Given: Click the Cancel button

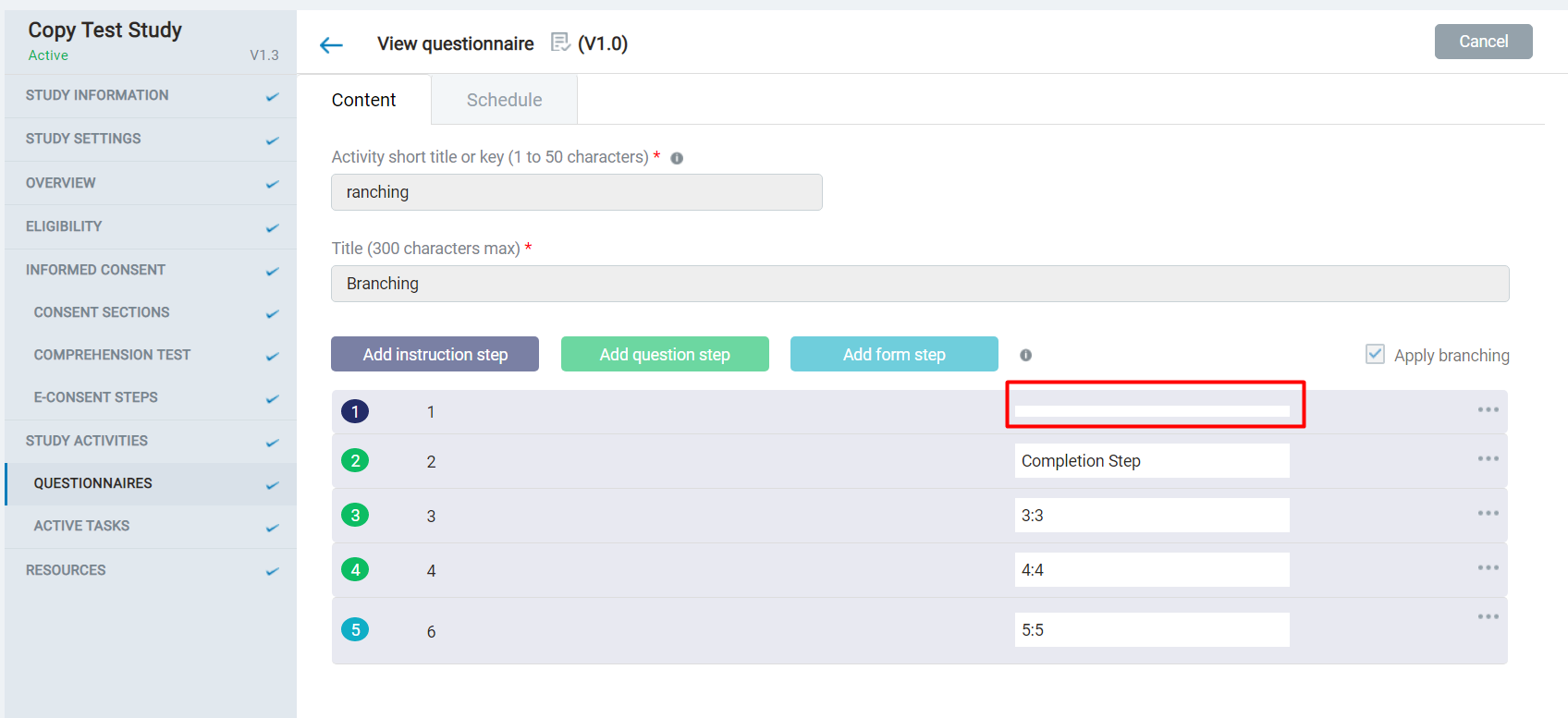Looking at the screenshot, I should [x=1483, y=41].
